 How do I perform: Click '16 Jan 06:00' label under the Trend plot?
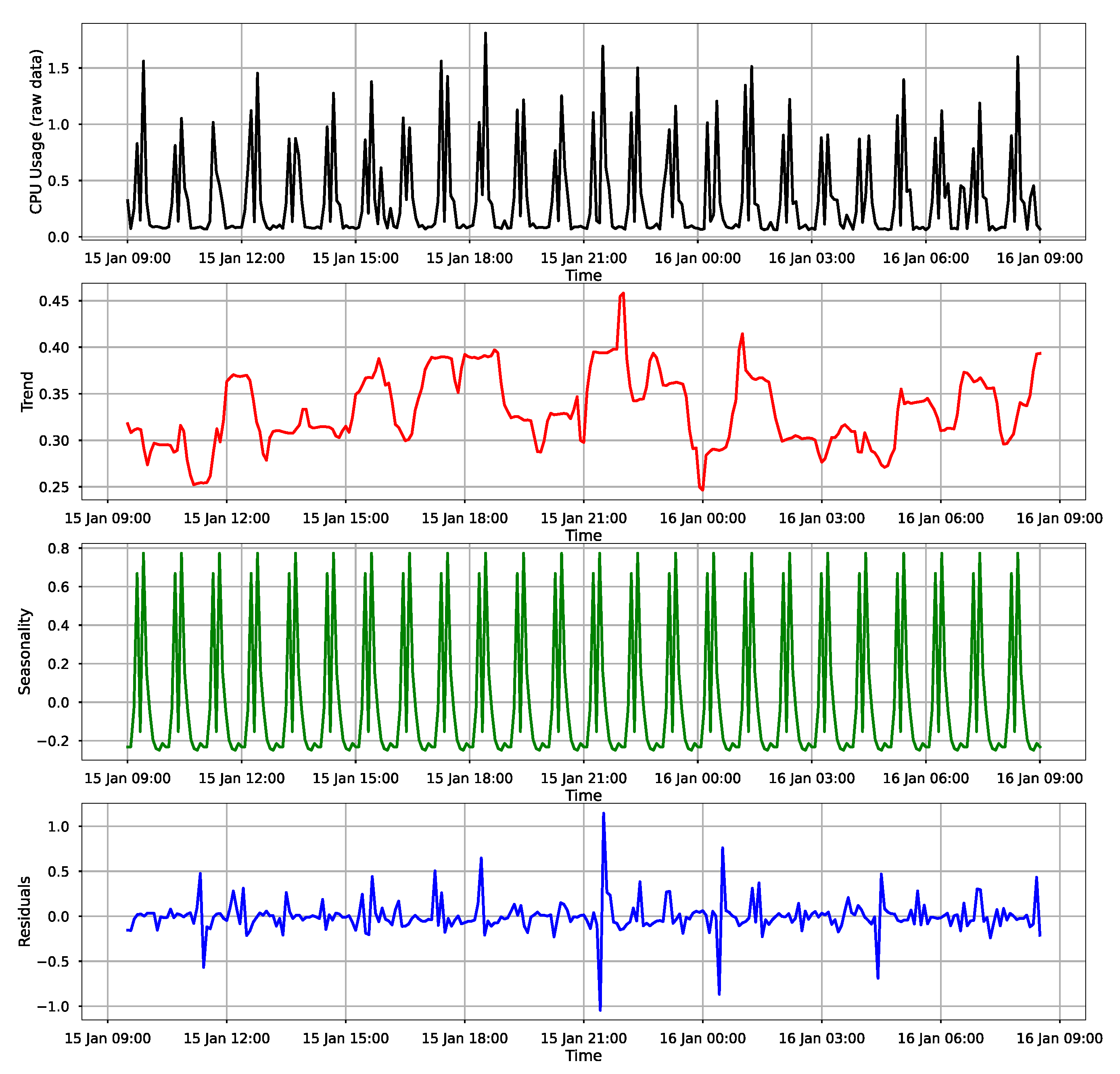coord(940,518)
